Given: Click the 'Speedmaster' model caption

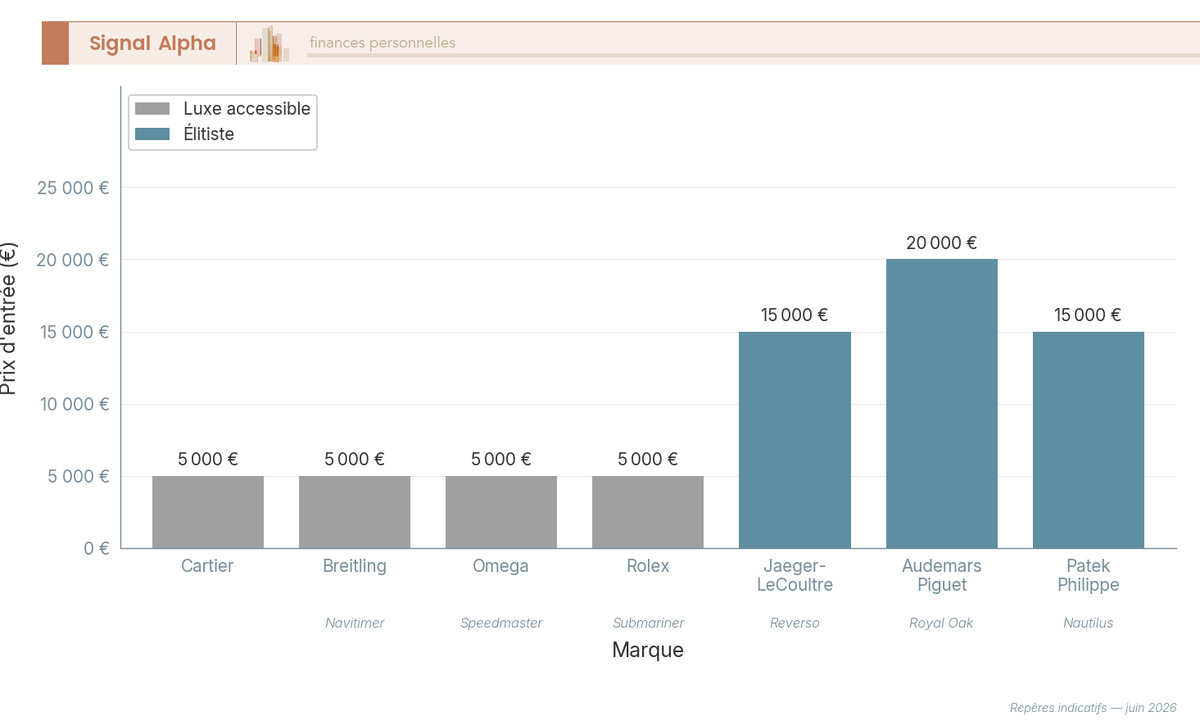Looking at the screenshot, I should pyautogui.click(x=501, y=623).
